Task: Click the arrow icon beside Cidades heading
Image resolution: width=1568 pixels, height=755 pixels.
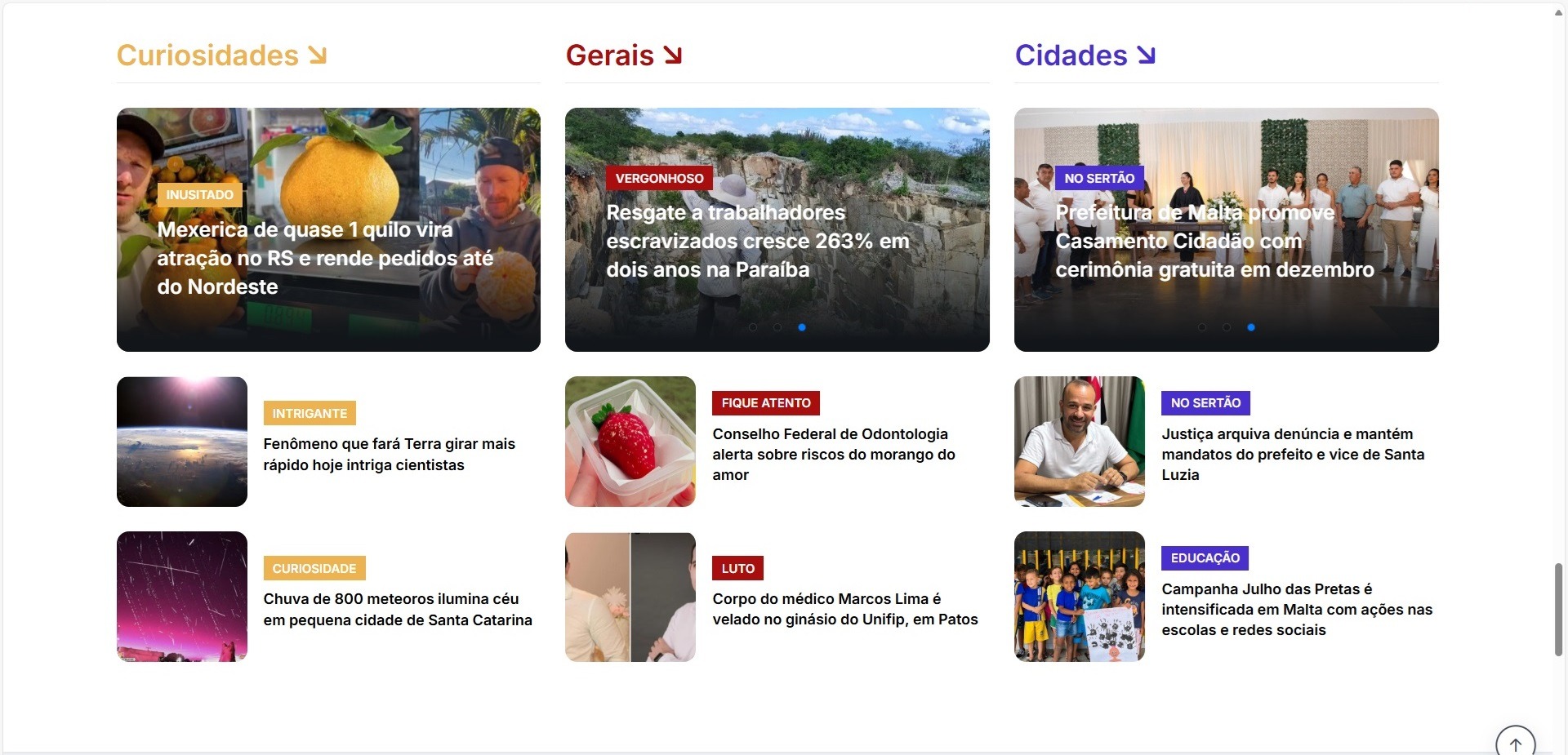Action: pos(1146,56)
